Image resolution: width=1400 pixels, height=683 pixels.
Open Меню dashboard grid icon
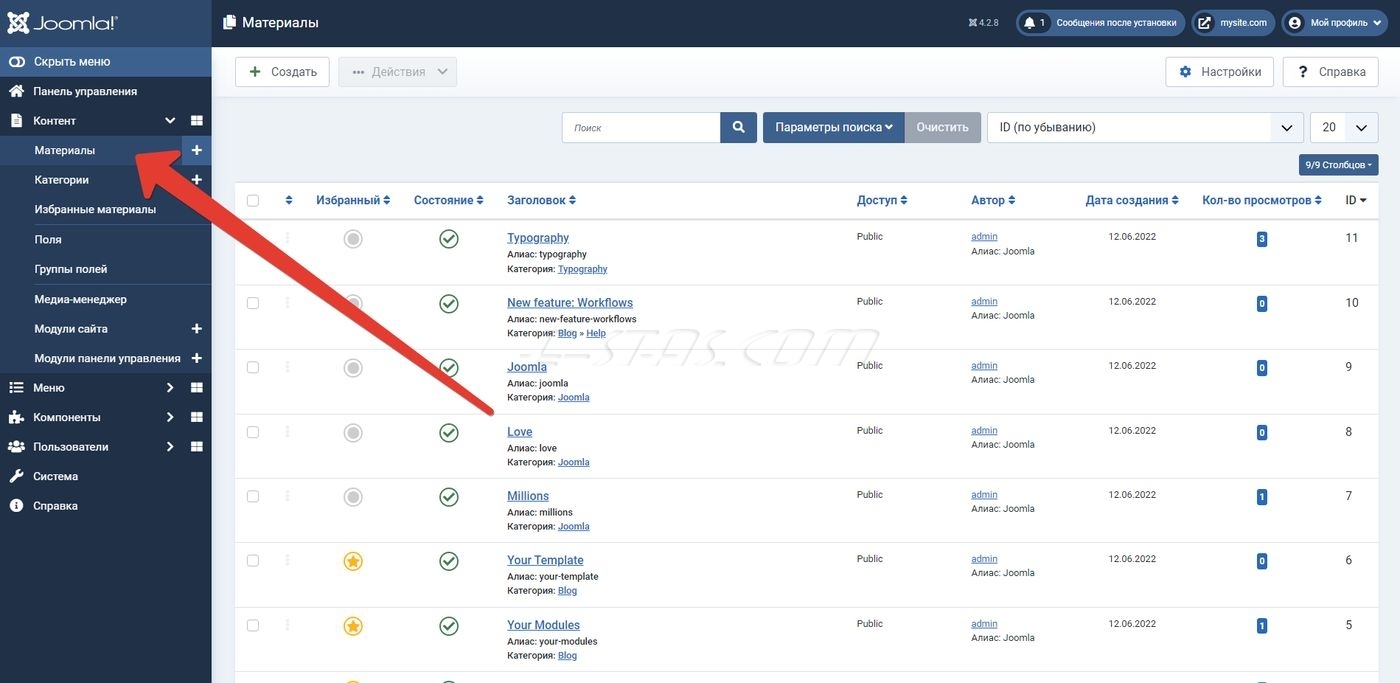click(x=197, y=388)
